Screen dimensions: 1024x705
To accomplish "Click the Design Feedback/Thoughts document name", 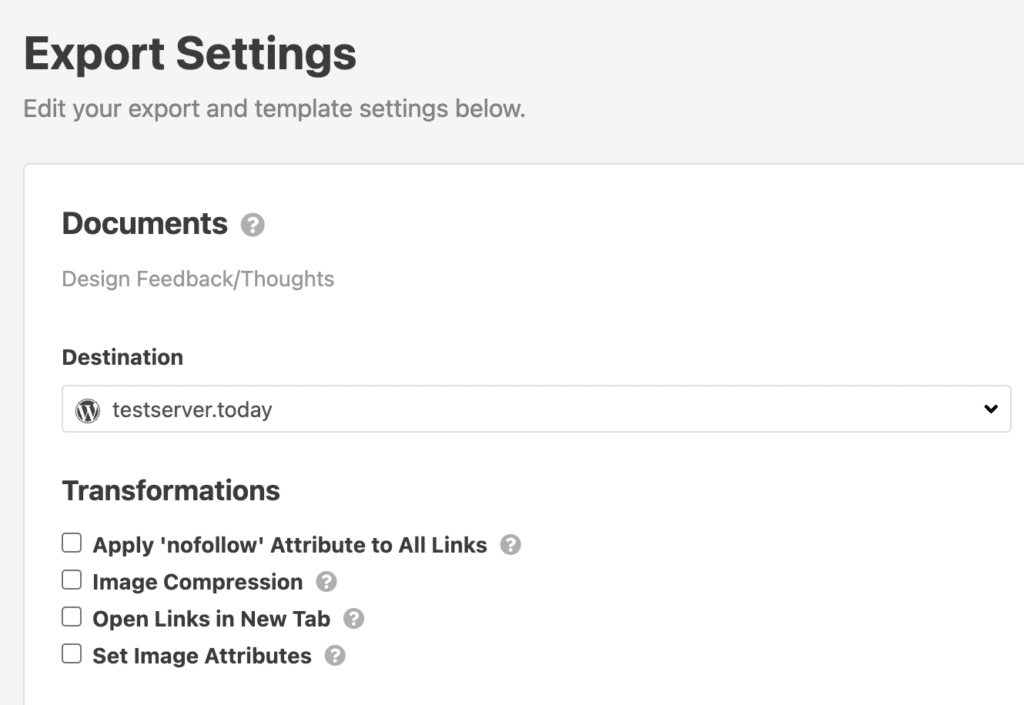I will pos(198,279).
